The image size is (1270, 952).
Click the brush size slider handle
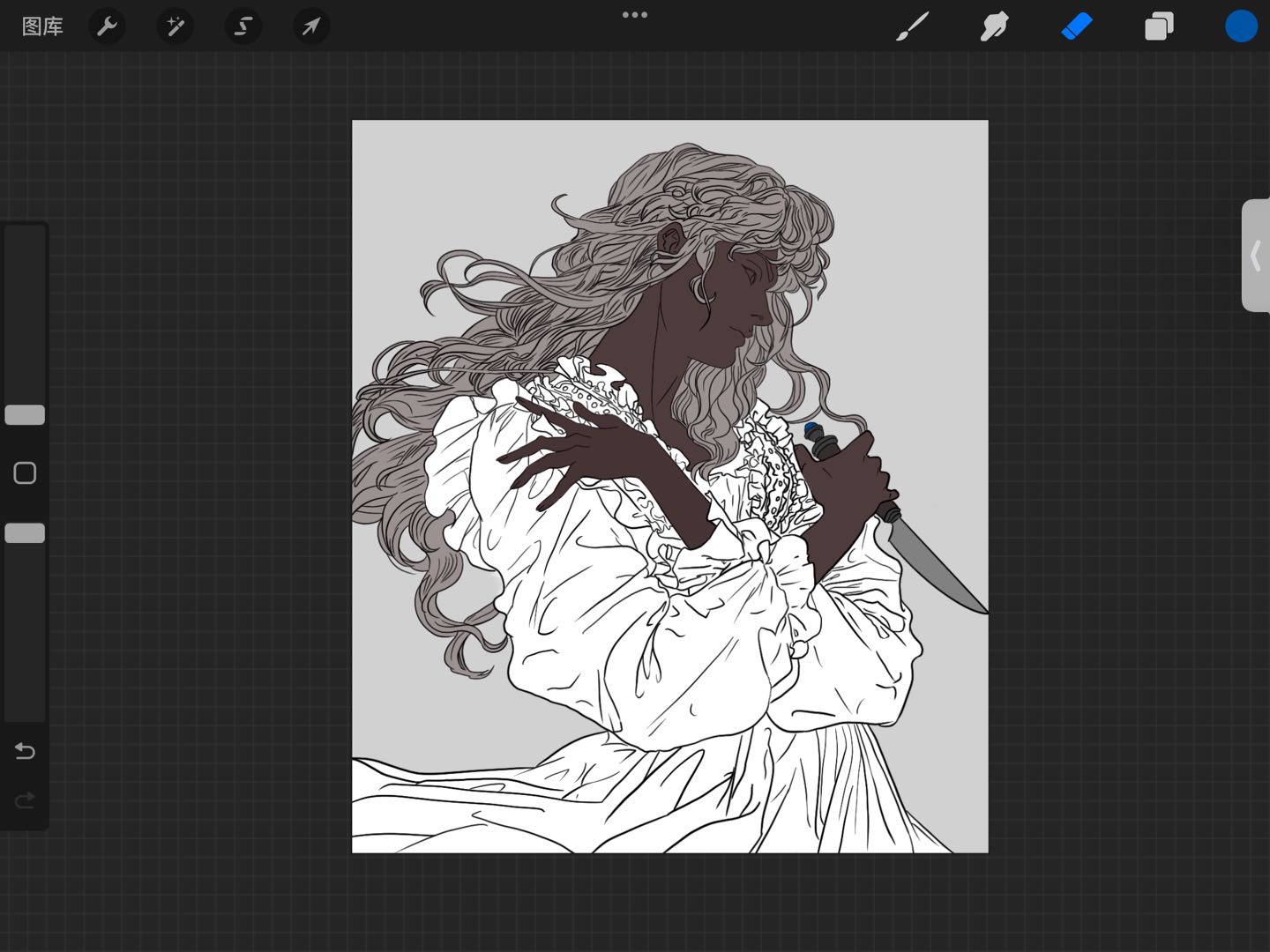pyautogui.click(x=25, y=415)
